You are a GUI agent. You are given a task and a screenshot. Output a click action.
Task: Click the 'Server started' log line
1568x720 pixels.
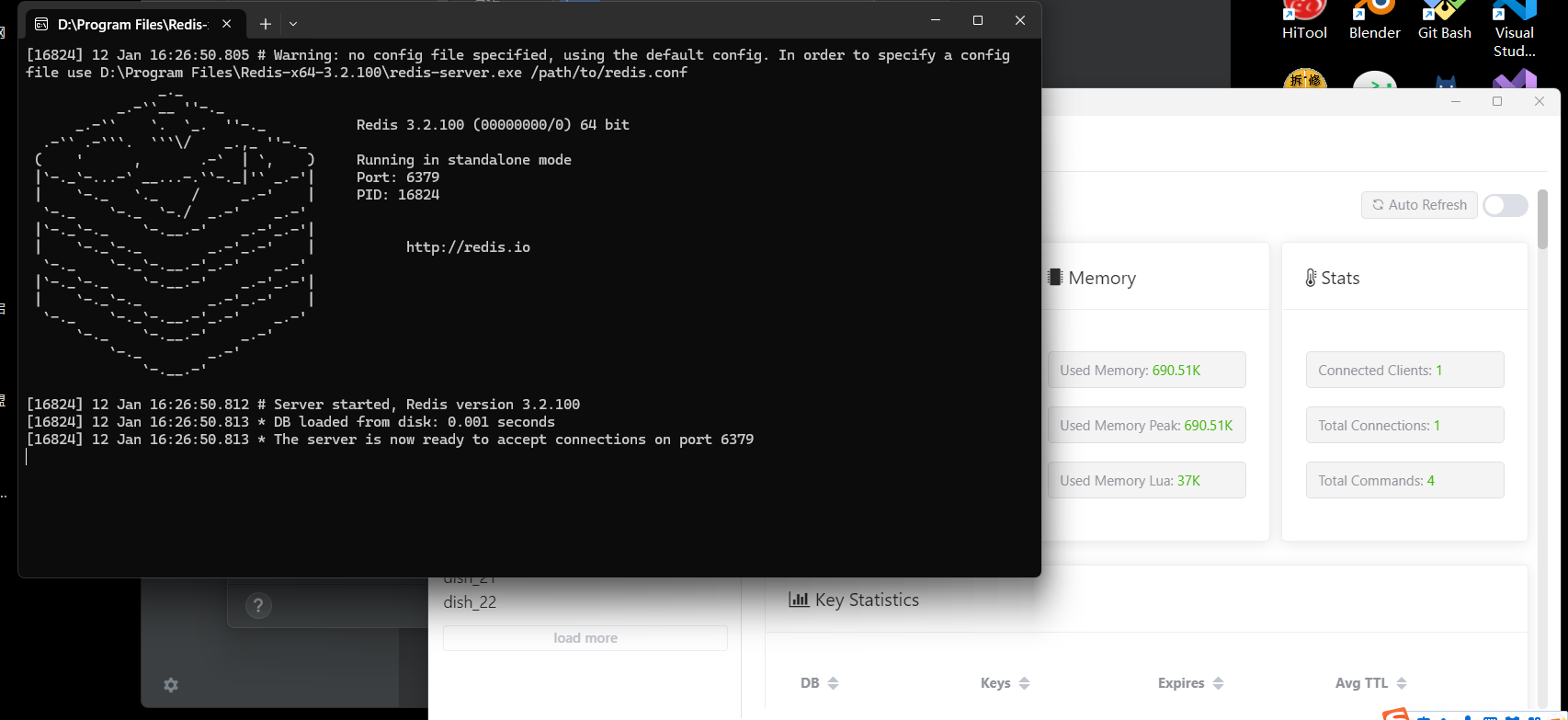click(303, 405)
